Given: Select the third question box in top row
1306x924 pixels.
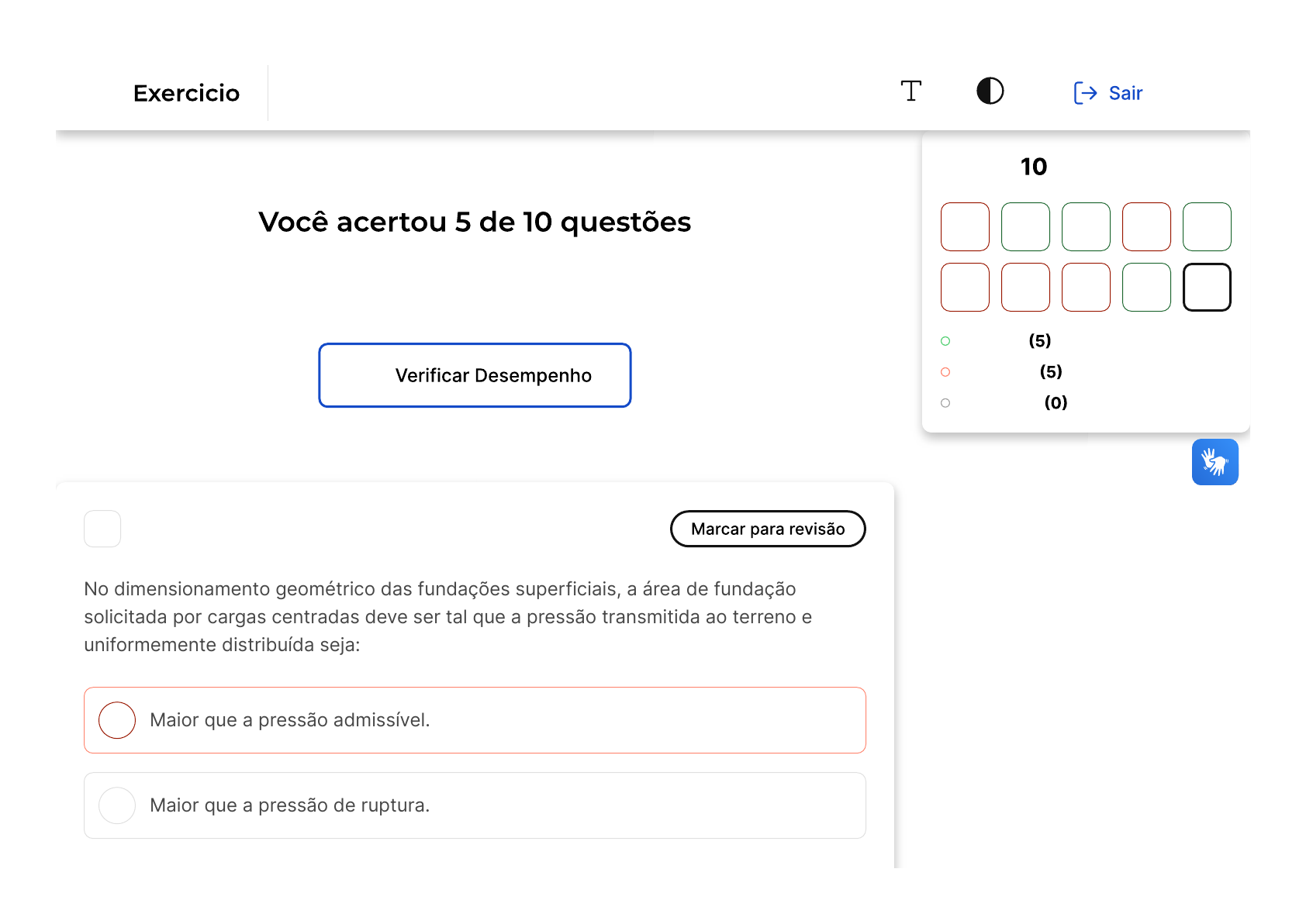Looking at the screenshot, I should click(1086, 227).
